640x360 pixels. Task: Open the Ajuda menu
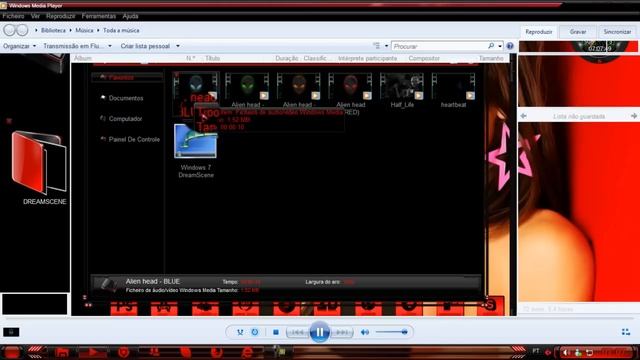tap(131, 16)
